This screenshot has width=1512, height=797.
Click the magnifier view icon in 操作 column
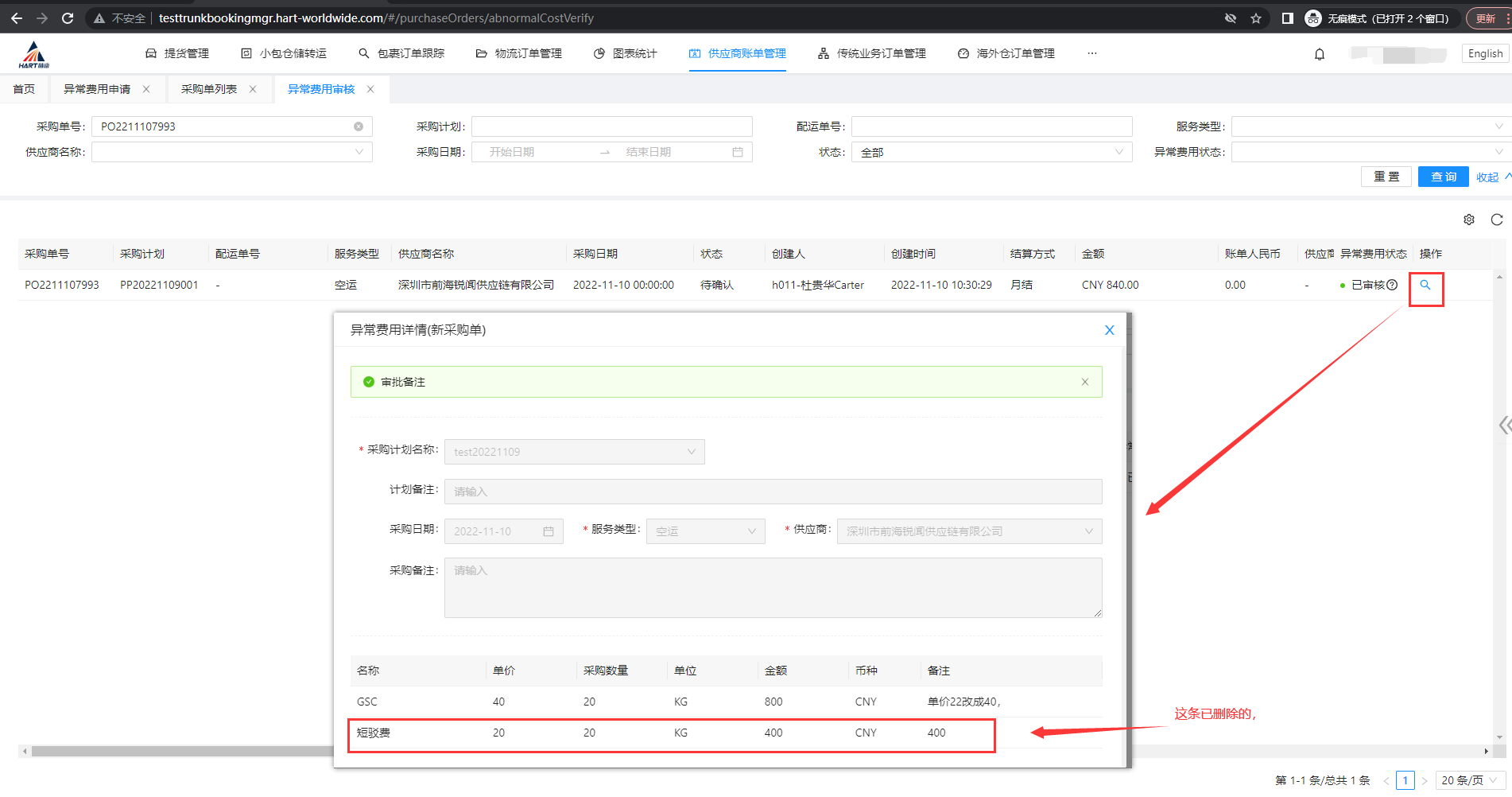pos(1425,286)
